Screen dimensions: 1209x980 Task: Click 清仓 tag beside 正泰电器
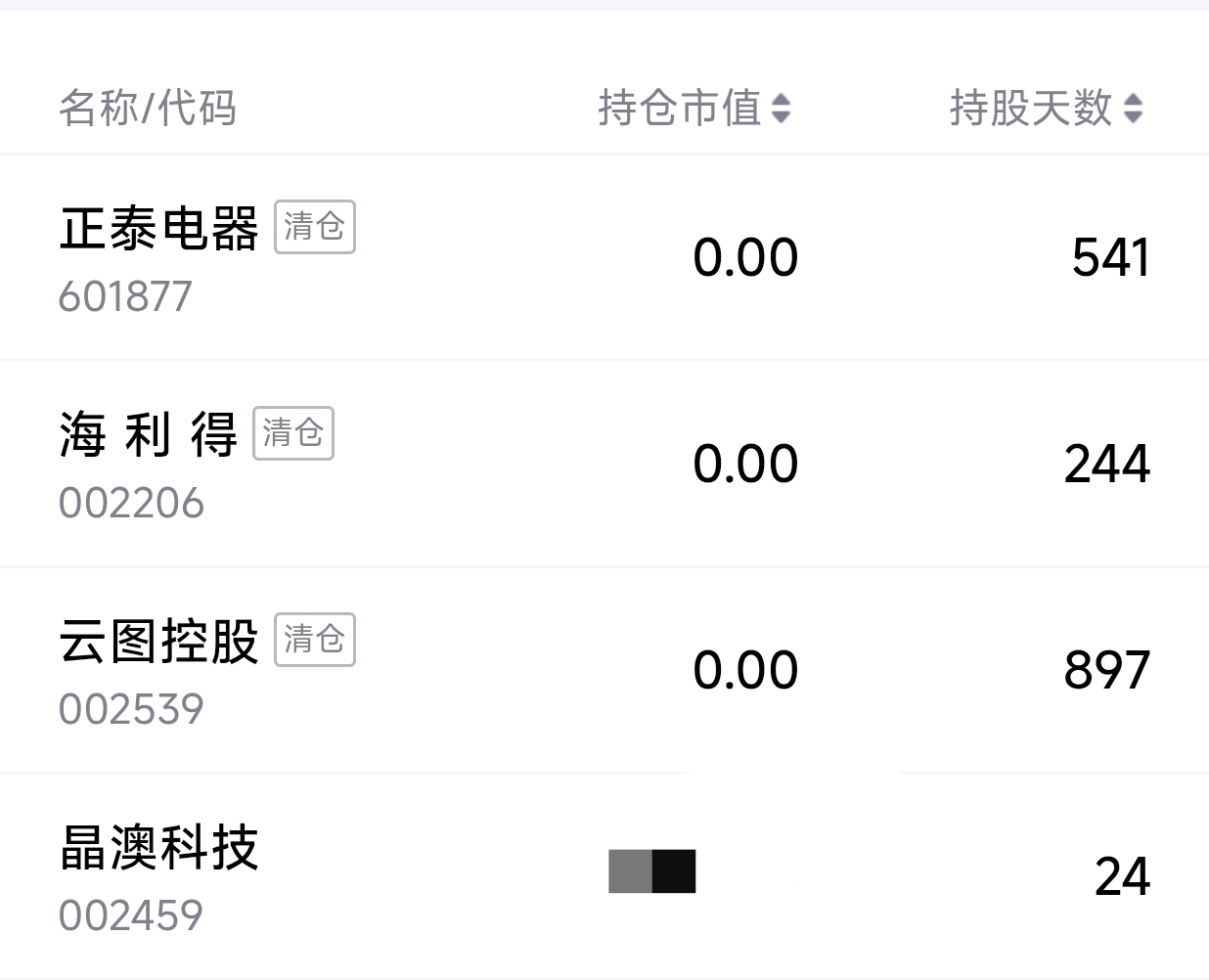point(314,227)
